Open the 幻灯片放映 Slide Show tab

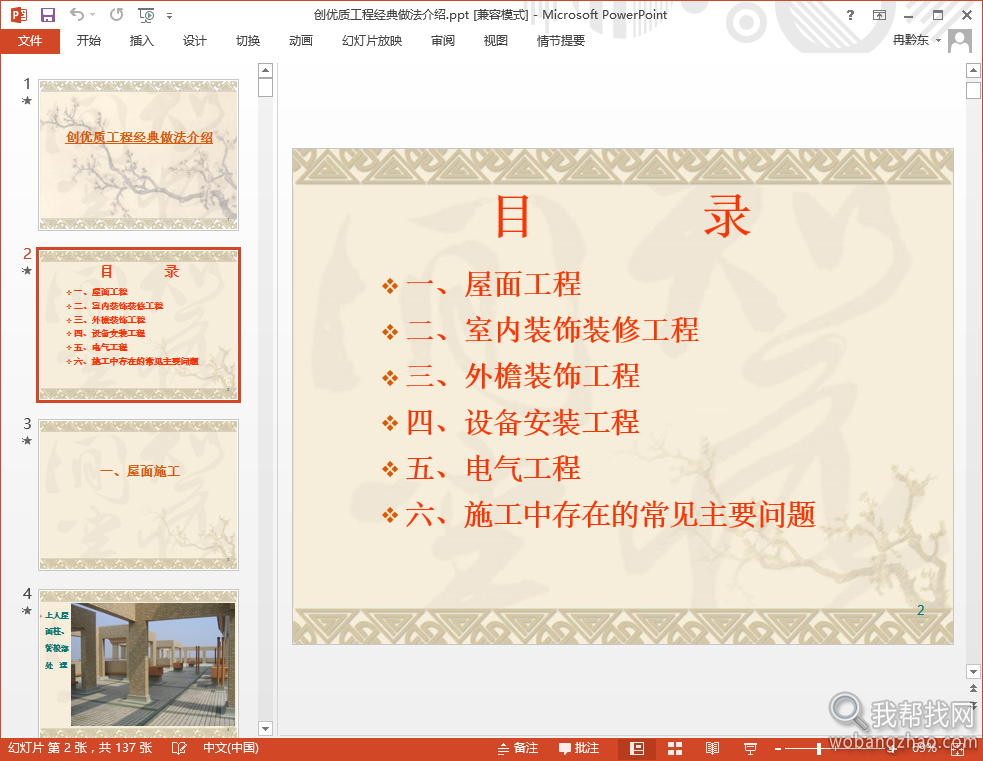[372, 41]
